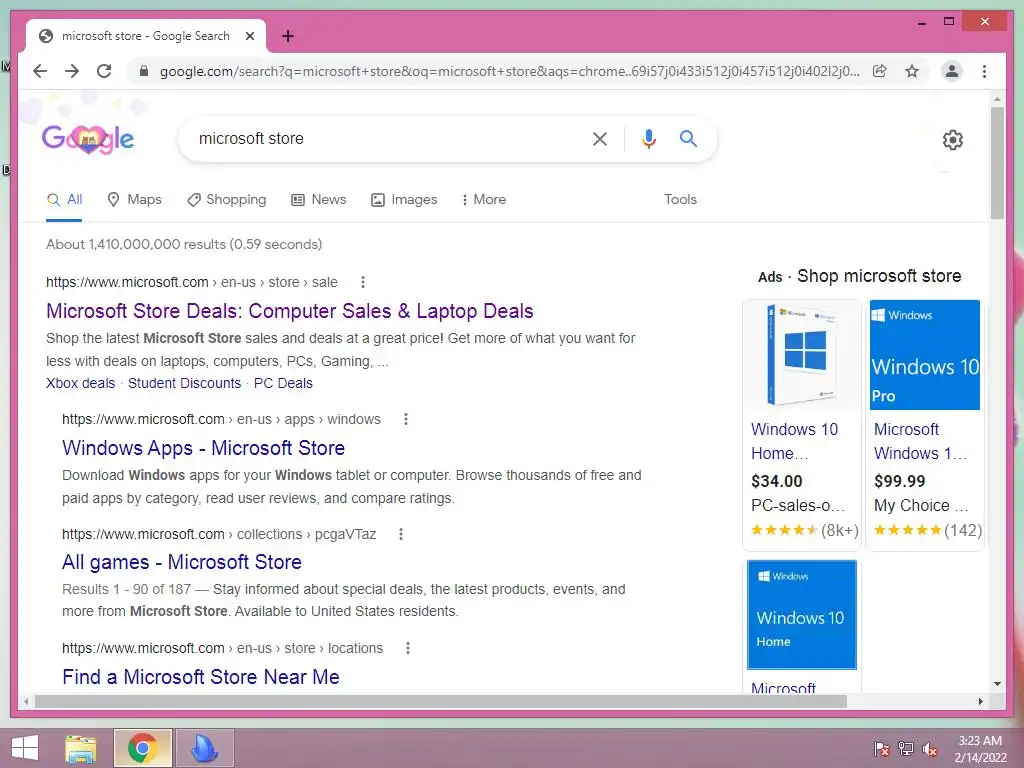This screenshot has height=768, width=1024.
Task: Click the address bar URL
Action: [x=509, y=71]
